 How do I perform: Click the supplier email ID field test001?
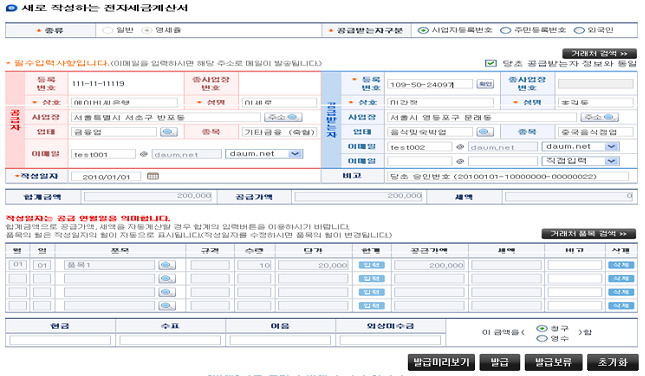click(x=103, y=154)
